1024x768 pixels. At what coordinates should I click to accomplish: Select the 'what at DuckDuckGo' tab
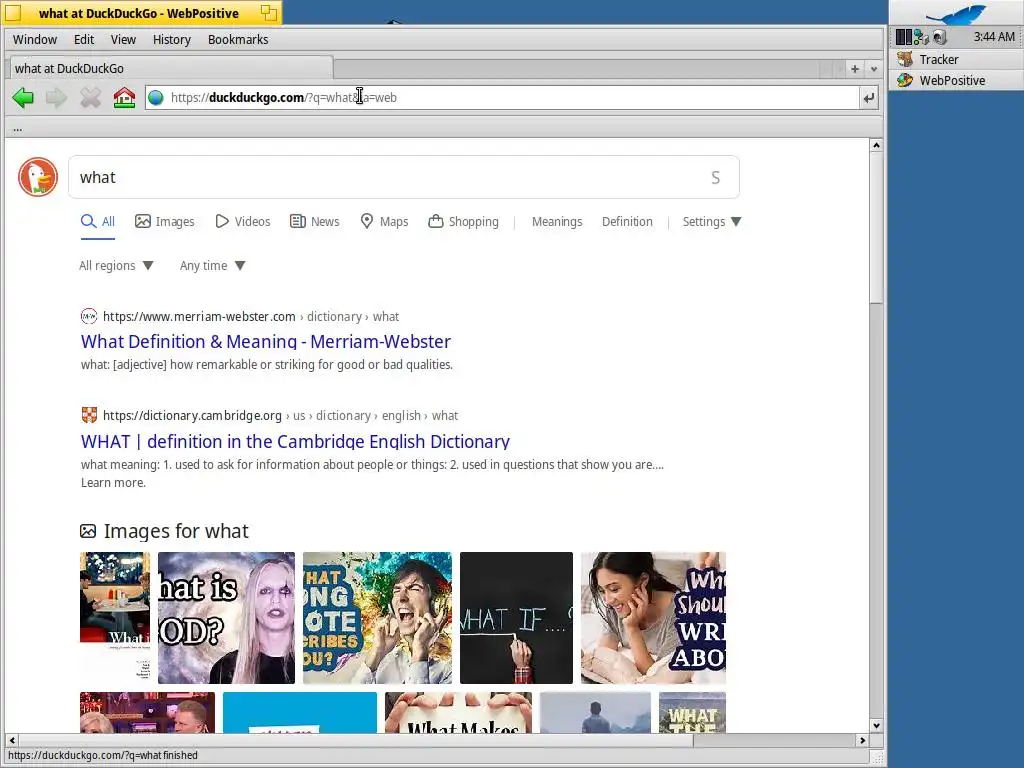point(170,69)
